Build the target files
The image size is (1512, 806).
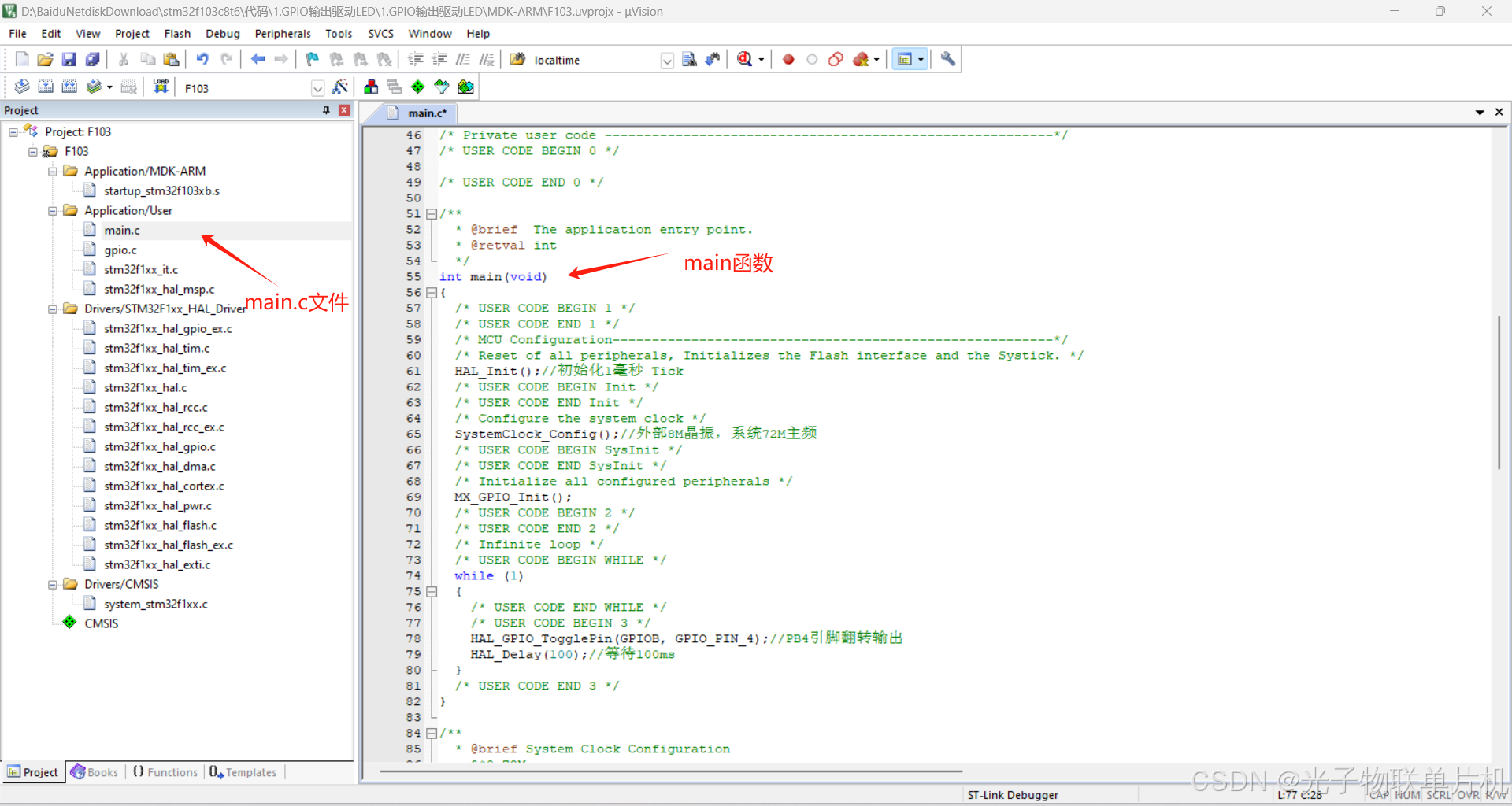pyautogui.click(x=46, y=87)
